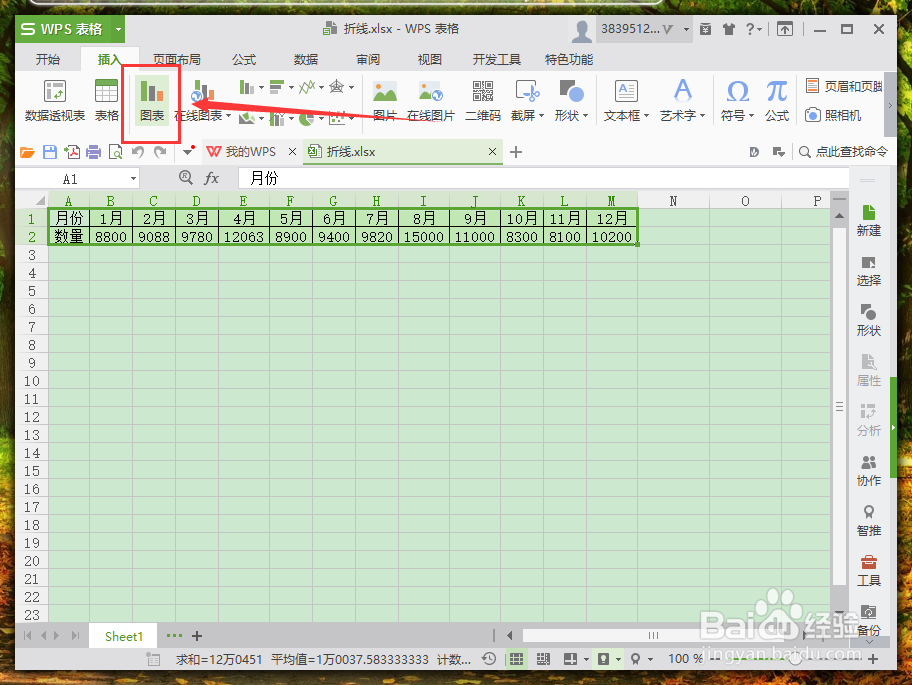
Task: Switch to the 页面布局 ribbon tab
Action: 177,59
